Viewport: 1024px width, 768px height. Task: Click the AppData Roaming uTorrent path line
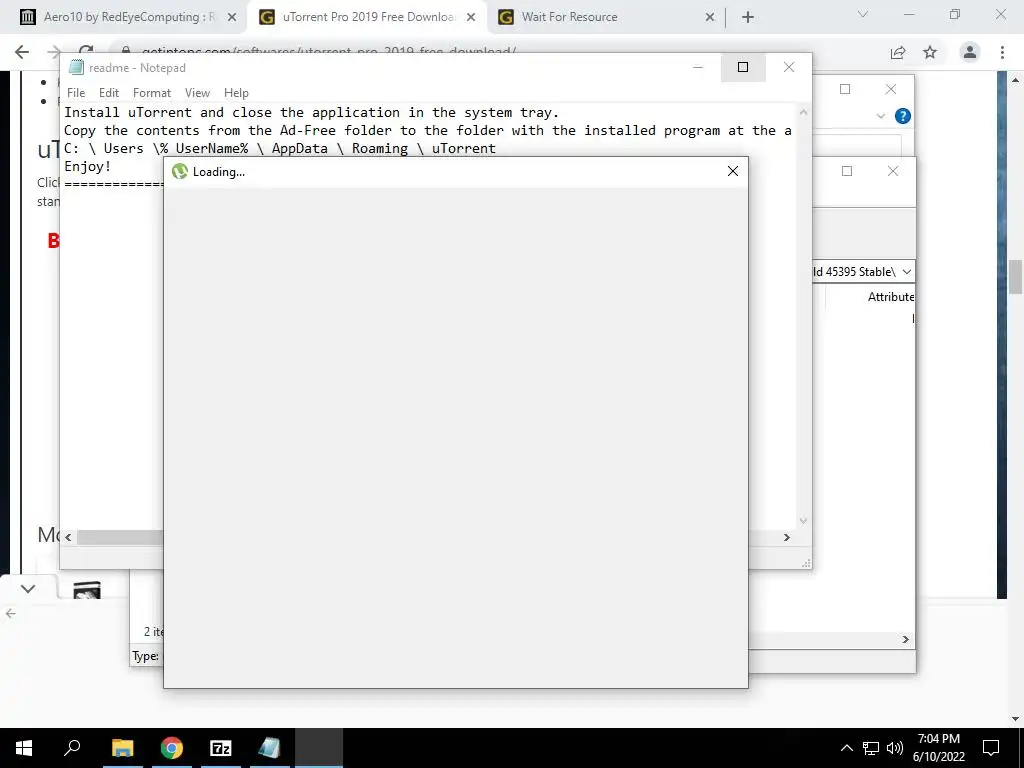[280, 148]
